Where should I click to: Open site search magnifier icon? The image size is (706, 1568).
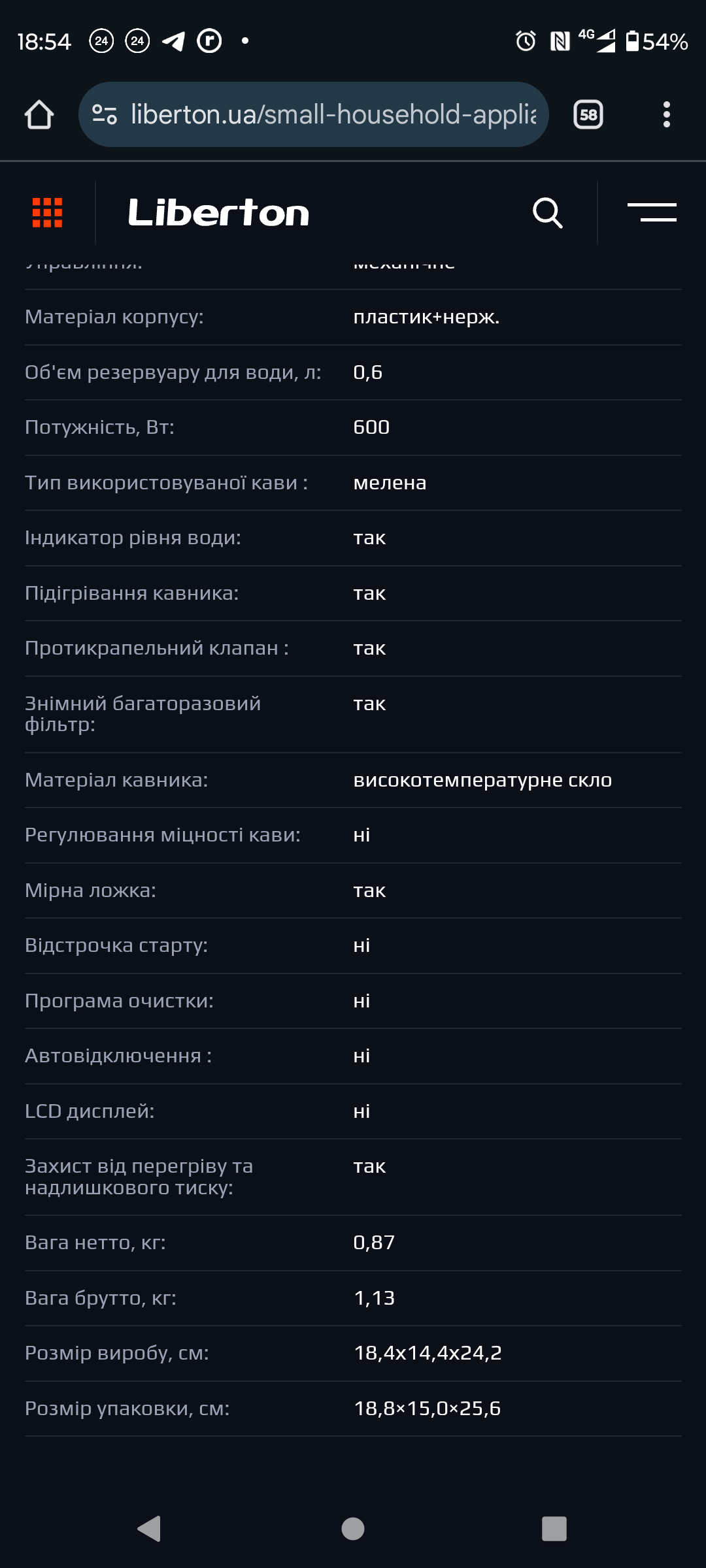pyautogui.click(x=548, y=213)
